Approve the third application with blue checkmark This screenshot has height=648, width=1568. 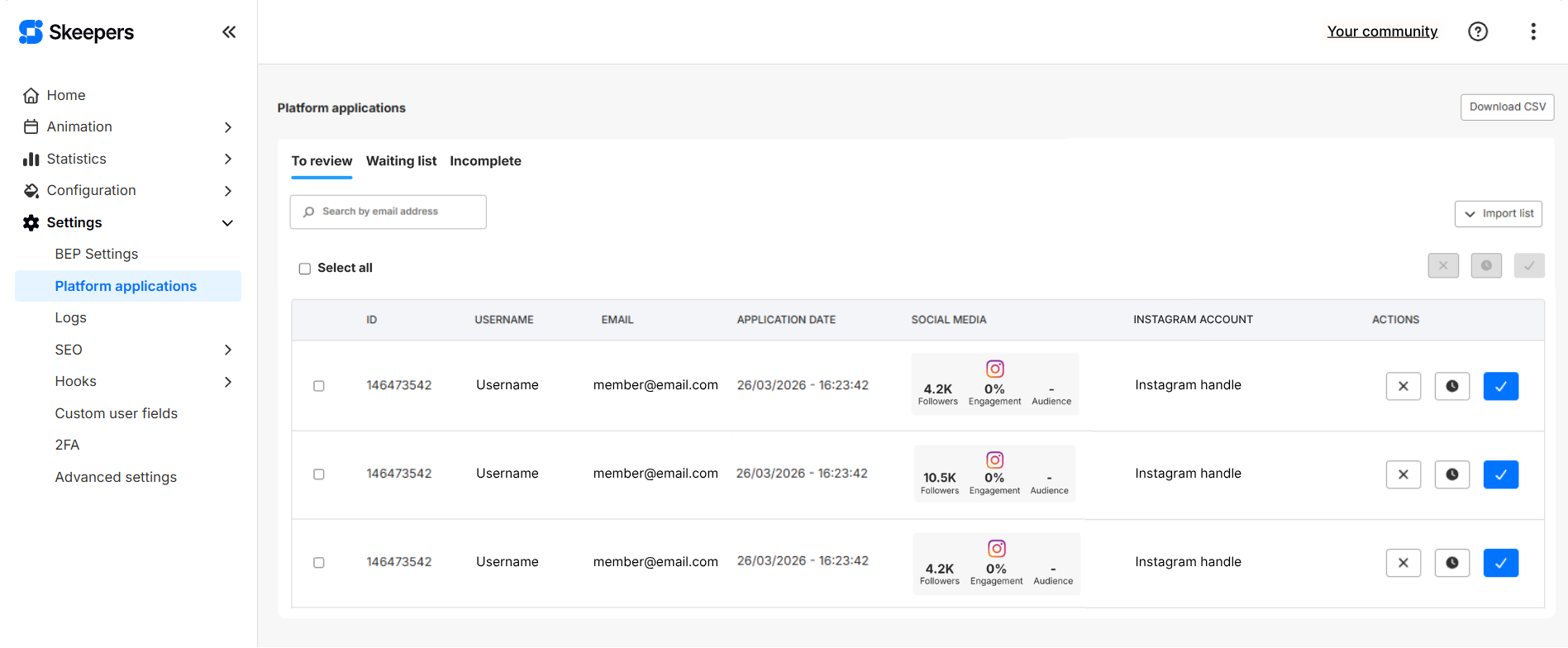tap(1500, 563)
